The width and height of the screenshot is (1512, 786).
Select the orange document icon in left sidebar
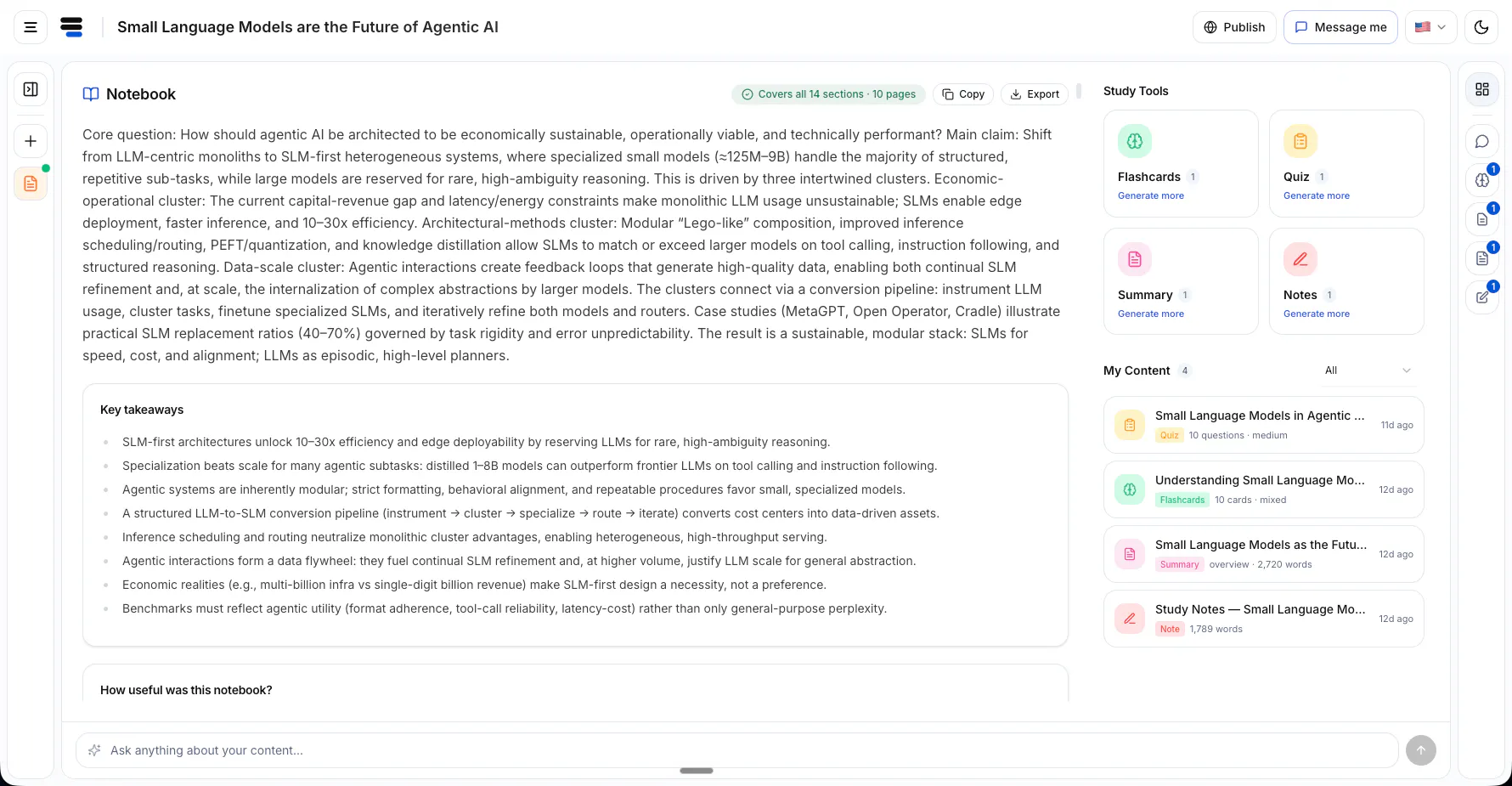(x=31, y=184)
